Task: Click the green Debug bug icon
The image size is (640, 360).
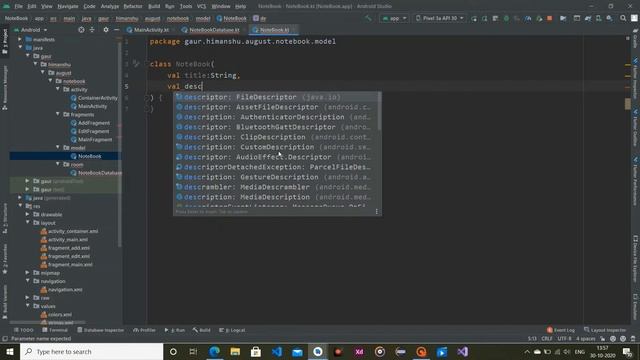Action: click(x=506, y=18)
